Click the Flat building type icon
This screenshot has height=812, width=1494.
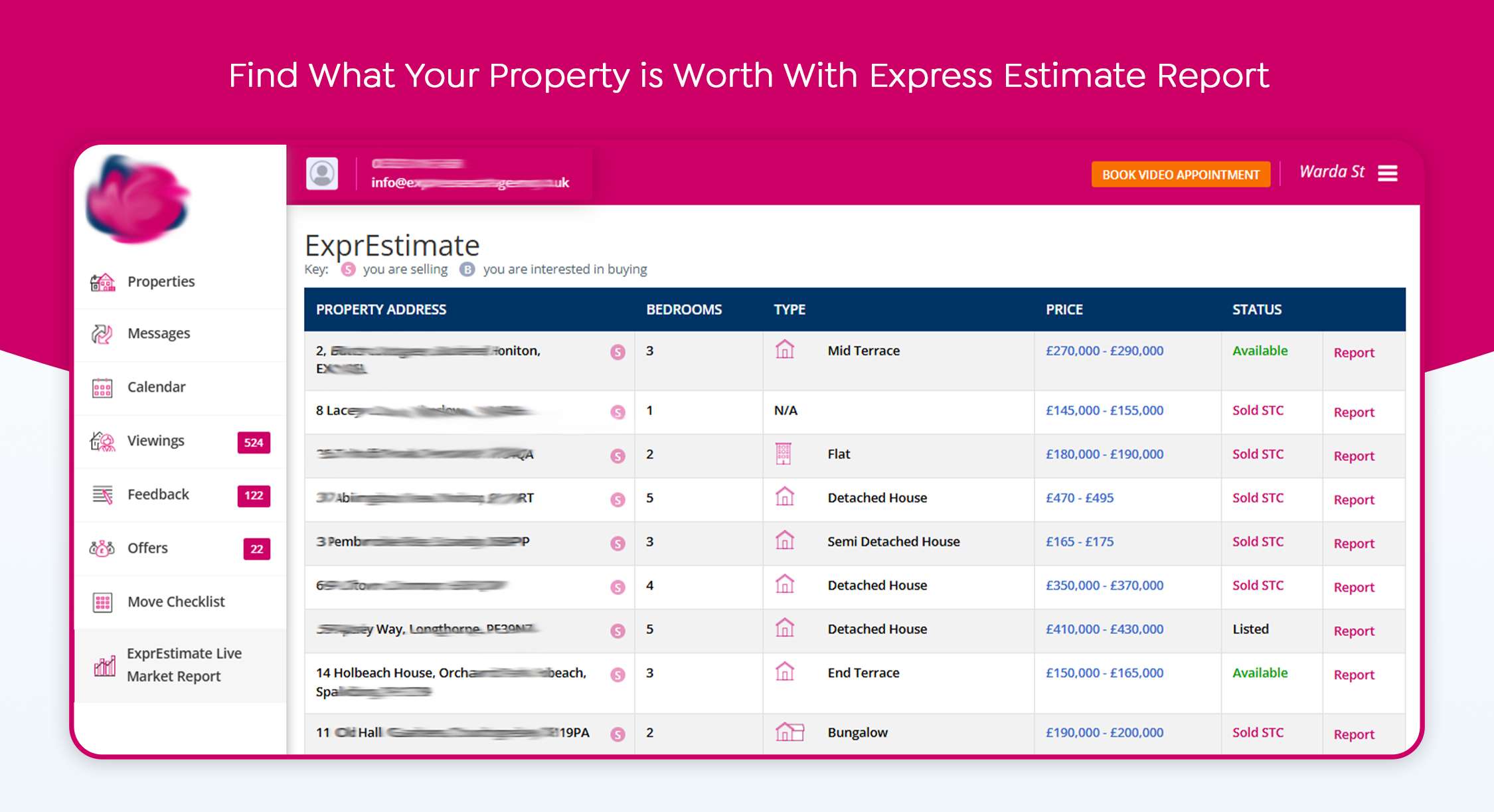pyautogui.click(x=784, y=454)
